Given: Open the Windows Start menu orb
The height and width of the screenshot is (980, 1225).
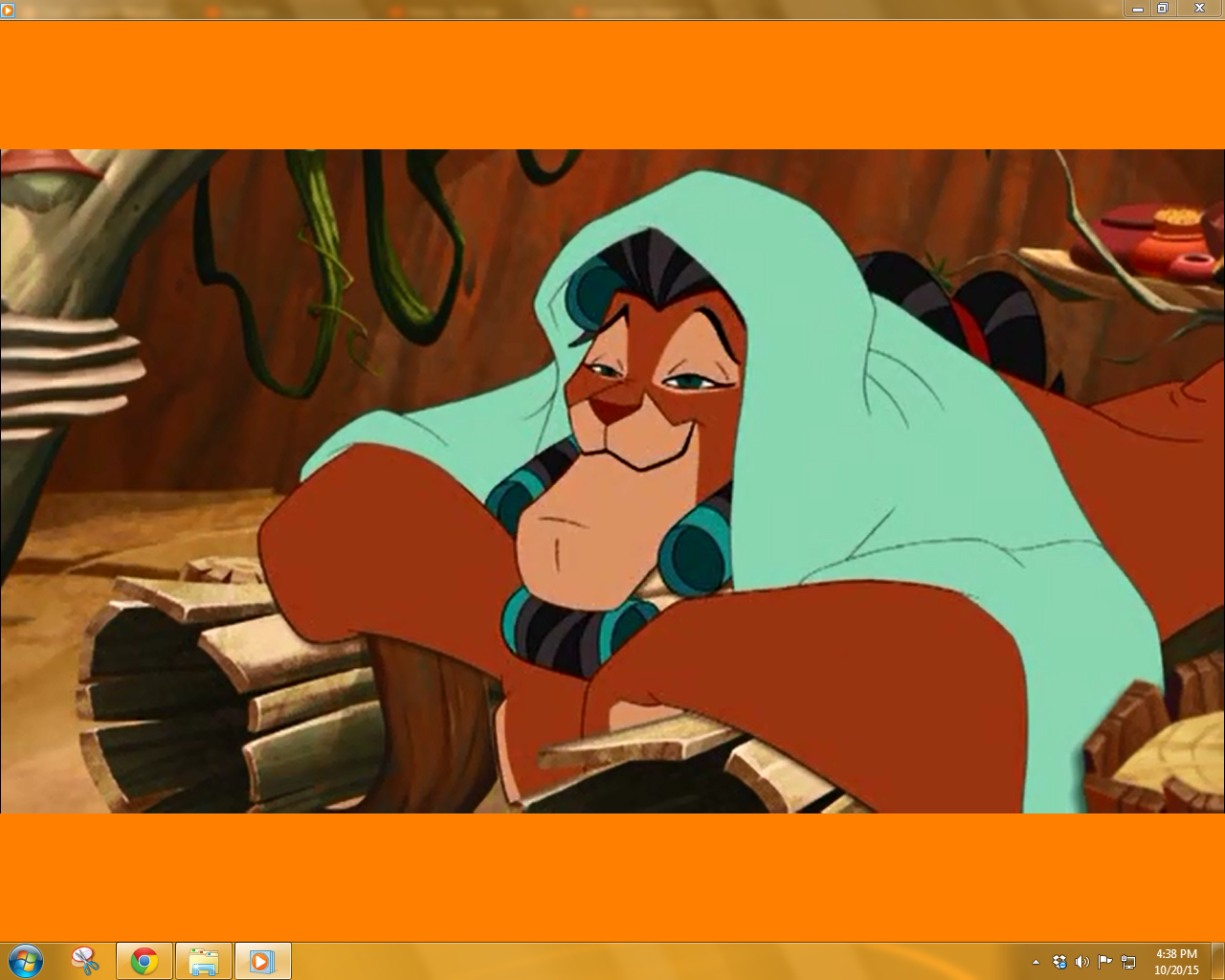Looking at the screenshot, I should 26,961.
